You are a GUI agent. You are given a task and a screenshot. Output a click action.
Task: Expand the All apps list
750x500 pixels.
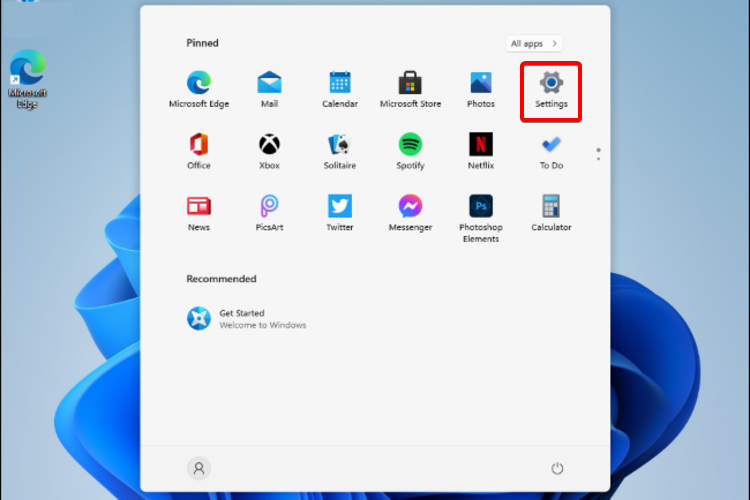pyautogui.click(x=534, y=44)
